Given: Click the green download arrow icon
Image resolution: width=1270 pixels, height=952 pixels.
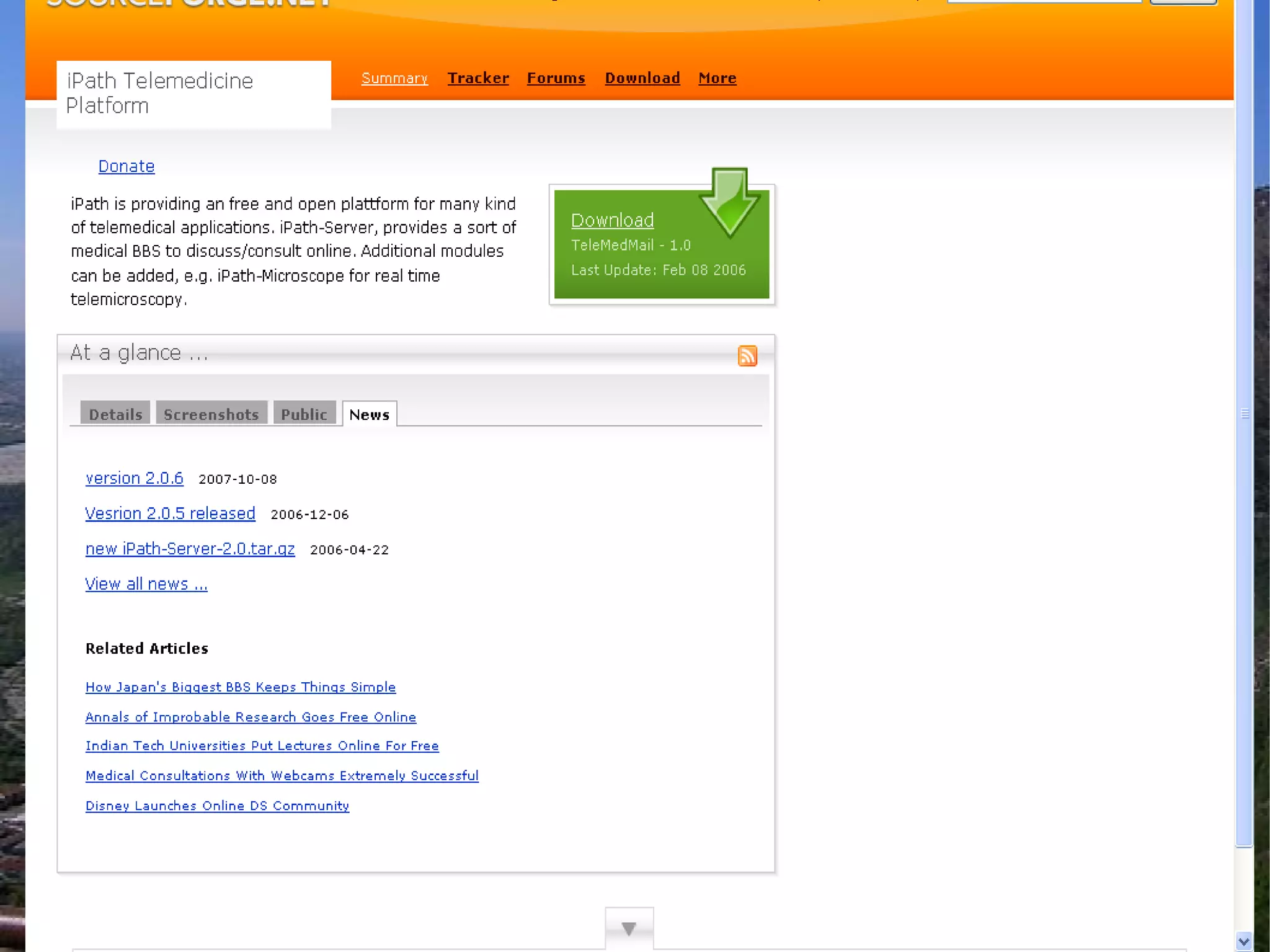Looking at the screenshot, I should click(729, 202).
